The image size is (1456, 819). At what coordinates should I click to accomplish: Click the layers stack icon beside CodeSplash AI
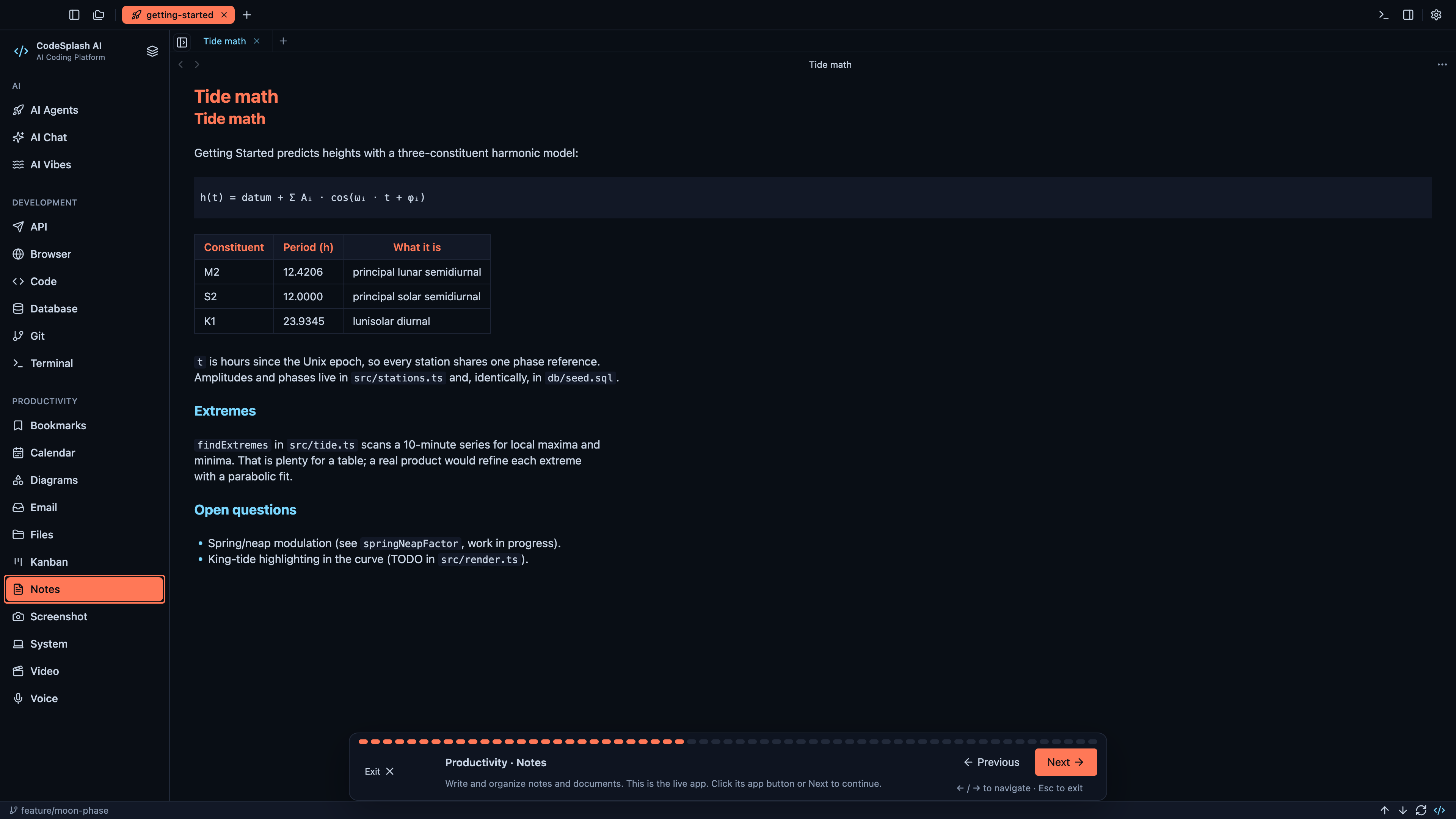[x=152, y=51]
